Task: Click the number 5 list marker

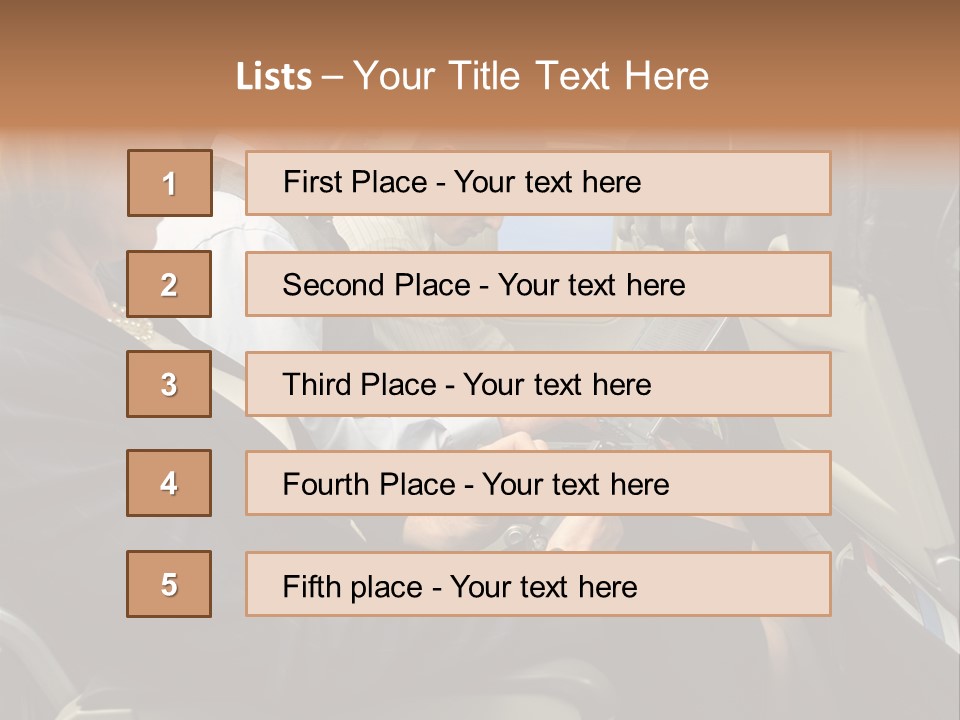Action: (x=170, y=584)
